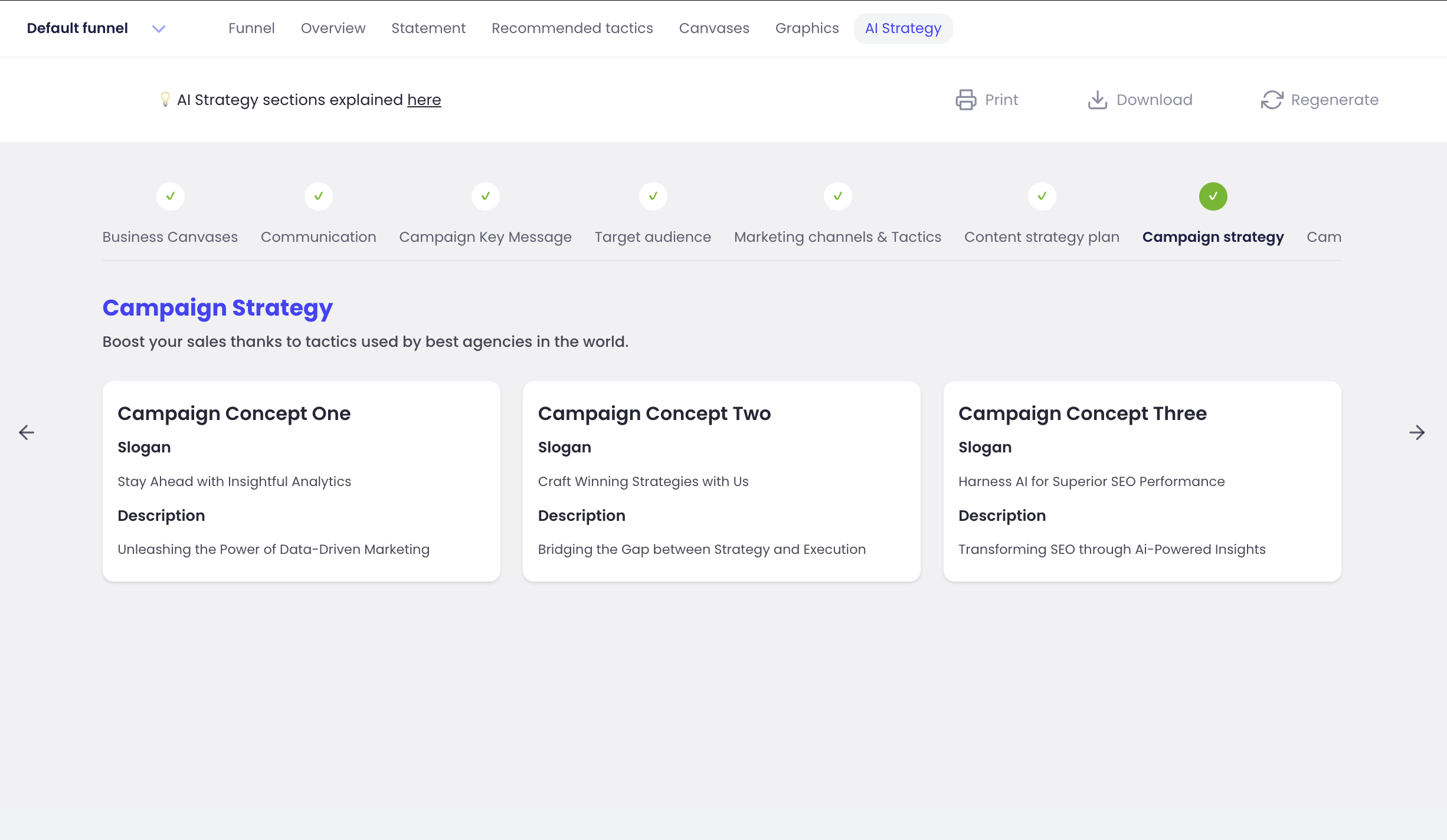Select the Communication completed step icon

[318, 196]
